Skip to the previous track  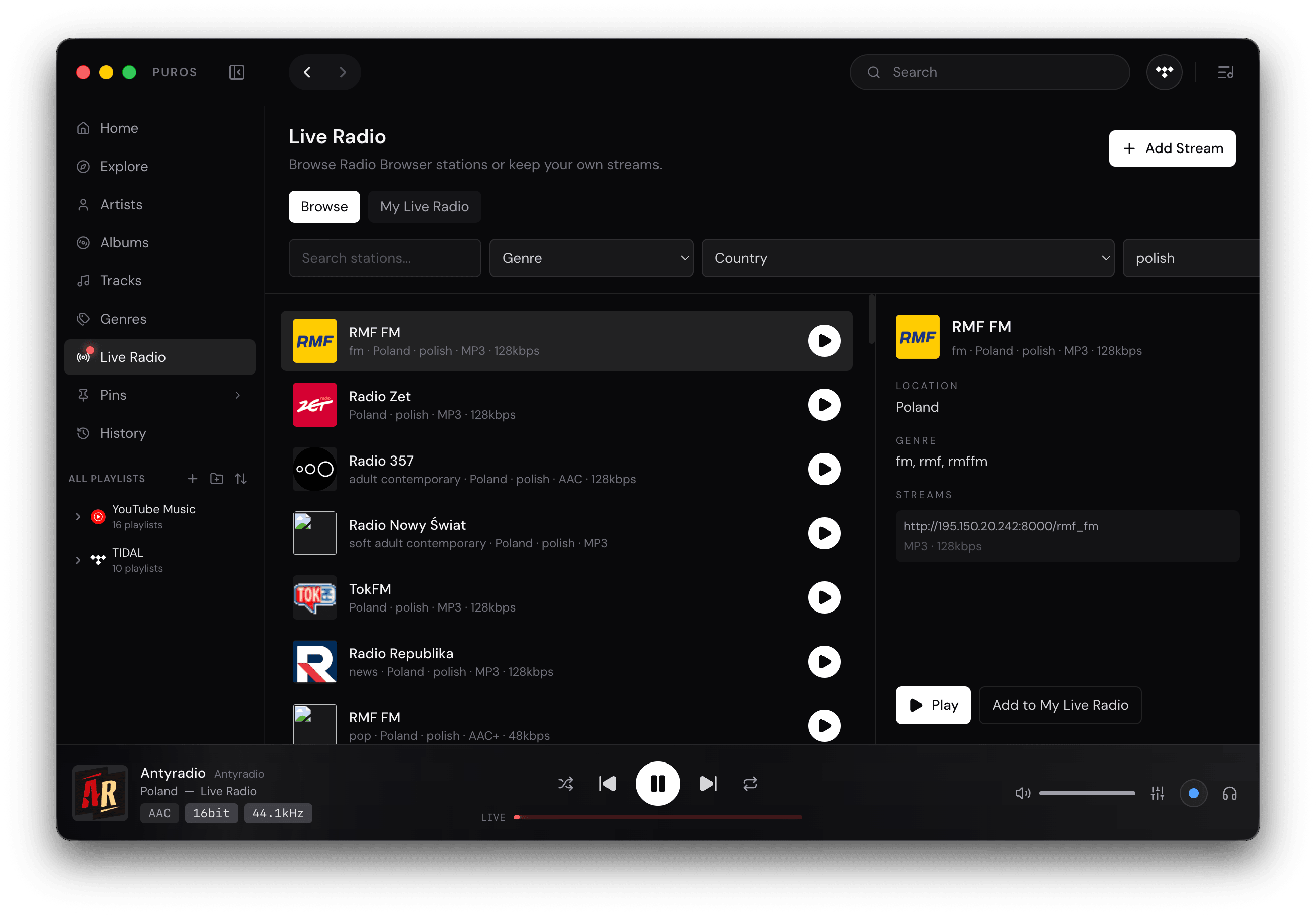(x=607, y=784)
